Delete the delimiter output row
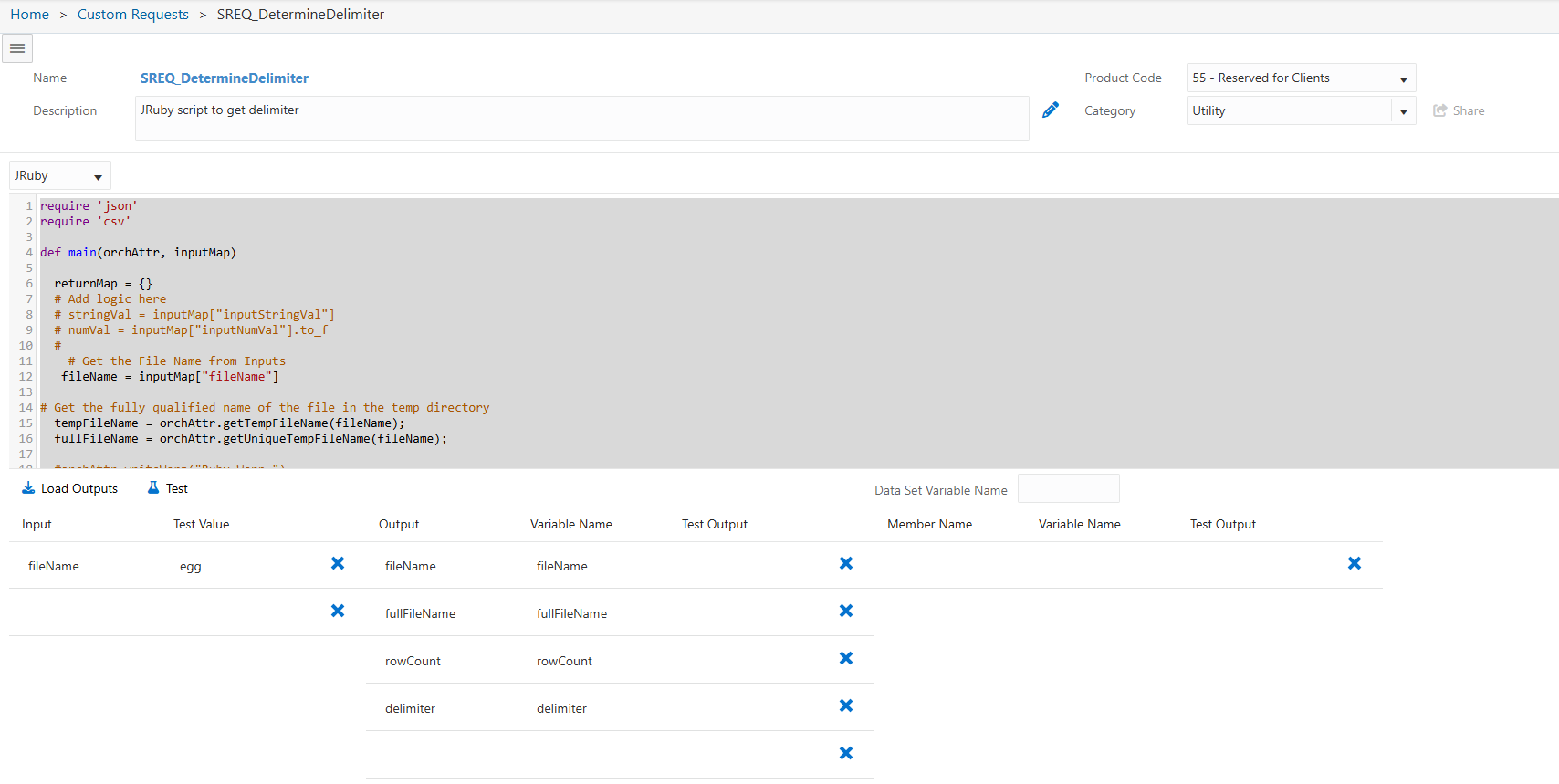Image resolution: width=1559 pixels, height=784 pixels. [846, 706]
